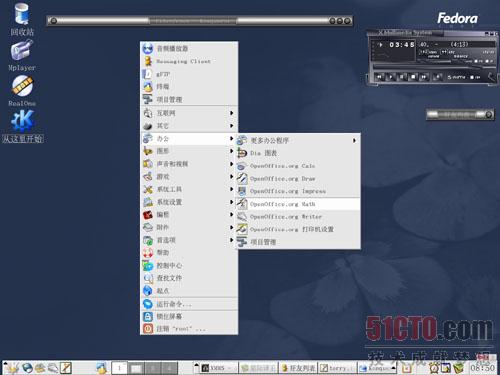Screen dimensions: 500x375
Task: Expand the 声音和视频 sound and video submenu
Action: pyautogui.click(x=189, y=164)
